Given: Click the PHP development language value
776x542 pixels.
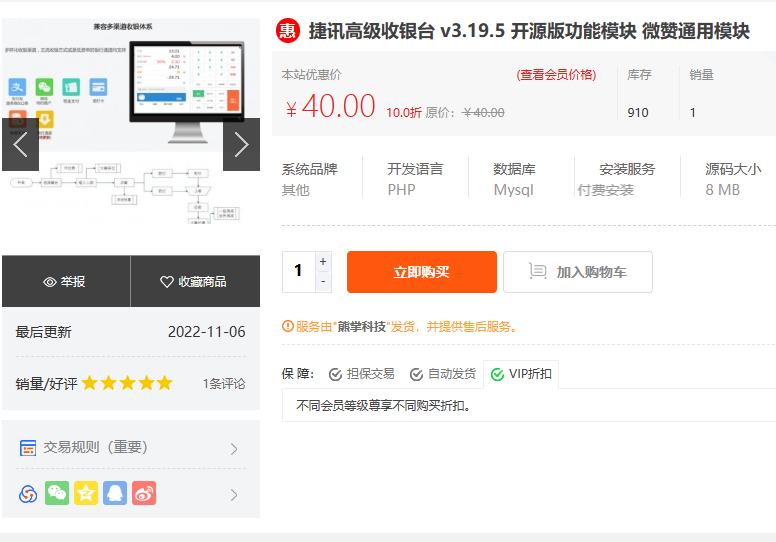Looking at the screenshot, I should pyautogui.click(x=401, y=190).
